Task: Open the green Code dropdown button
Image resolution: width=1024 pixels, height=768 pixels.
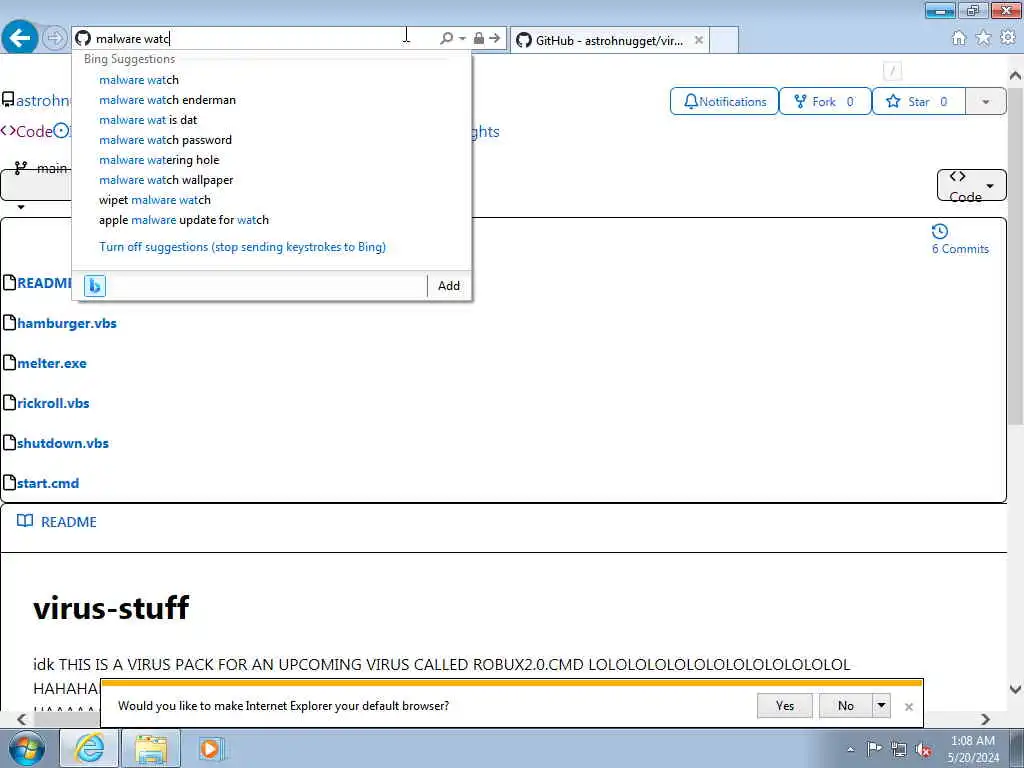Action: coord(971,186)
